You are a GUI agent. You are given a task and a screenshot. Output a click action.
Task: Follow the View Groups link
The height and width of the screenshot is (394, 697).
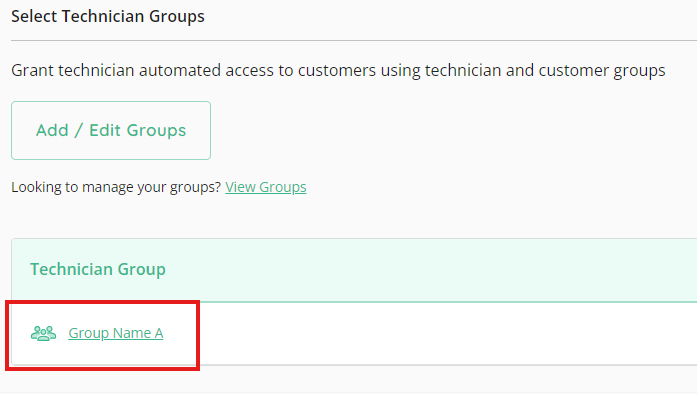click(x=265, y=187)
